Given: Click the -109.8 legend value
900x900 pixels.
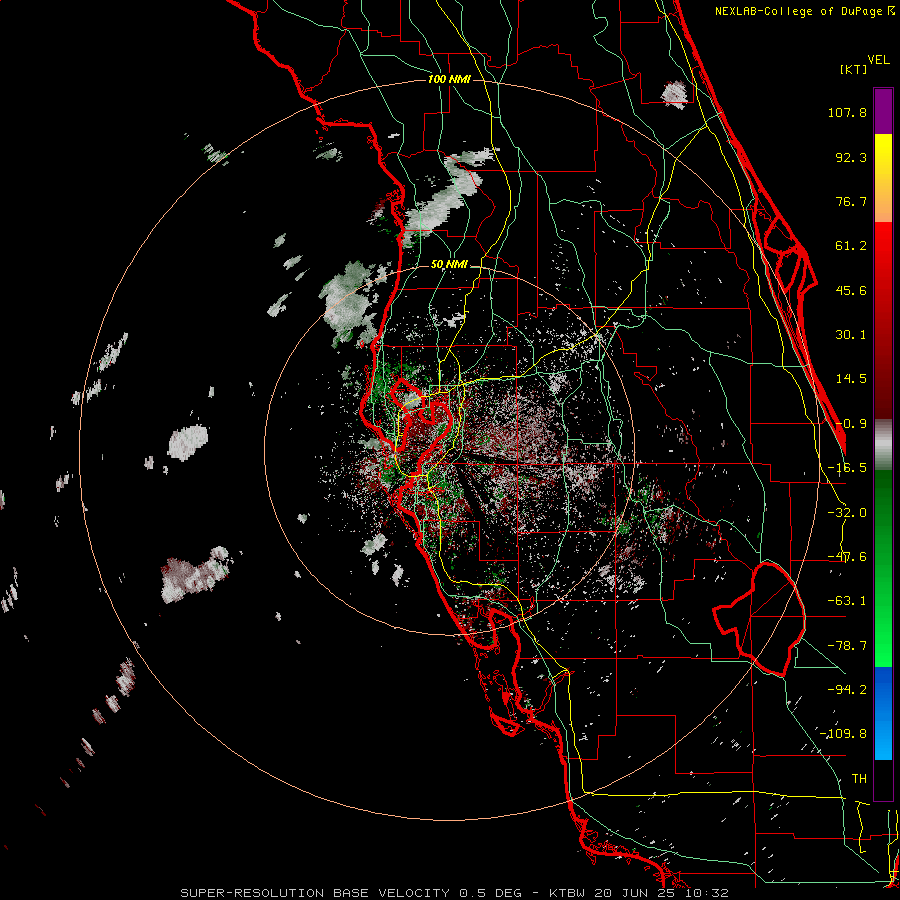Looking at the screenshot, I should tap(843, 734).
